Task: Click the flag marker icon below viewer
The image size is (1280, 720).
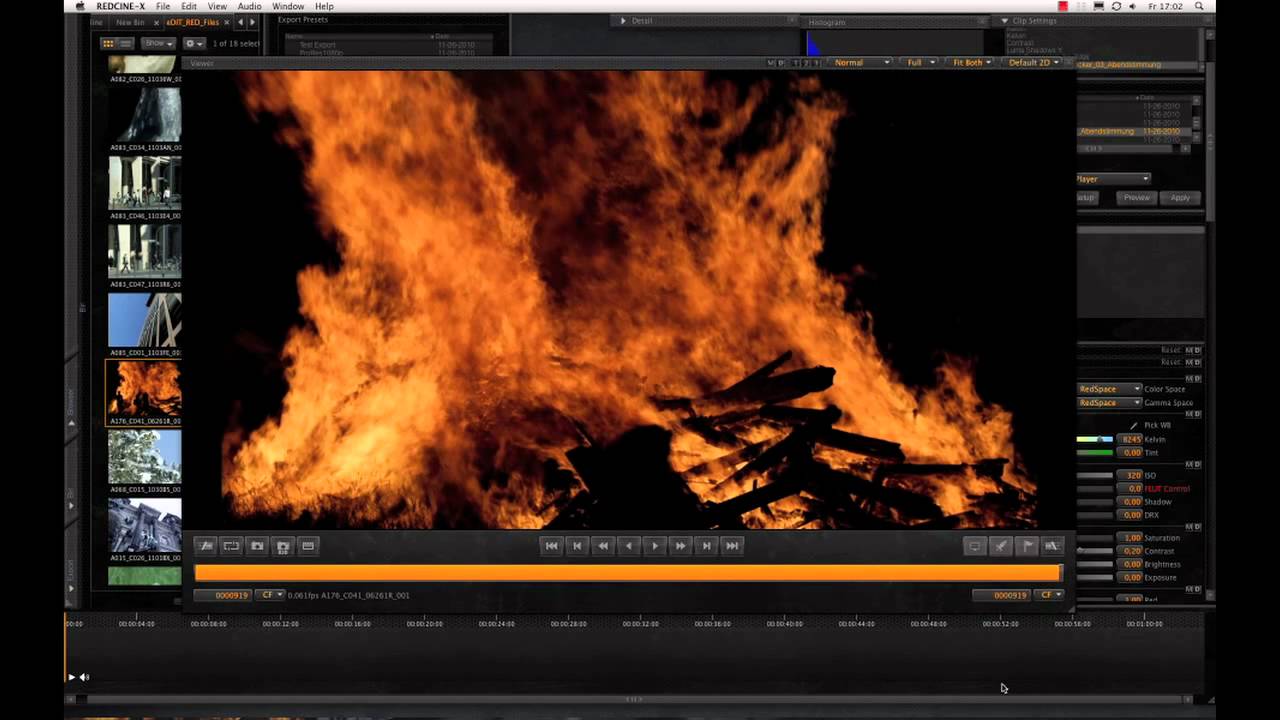Action: [x=1027, y=546]
